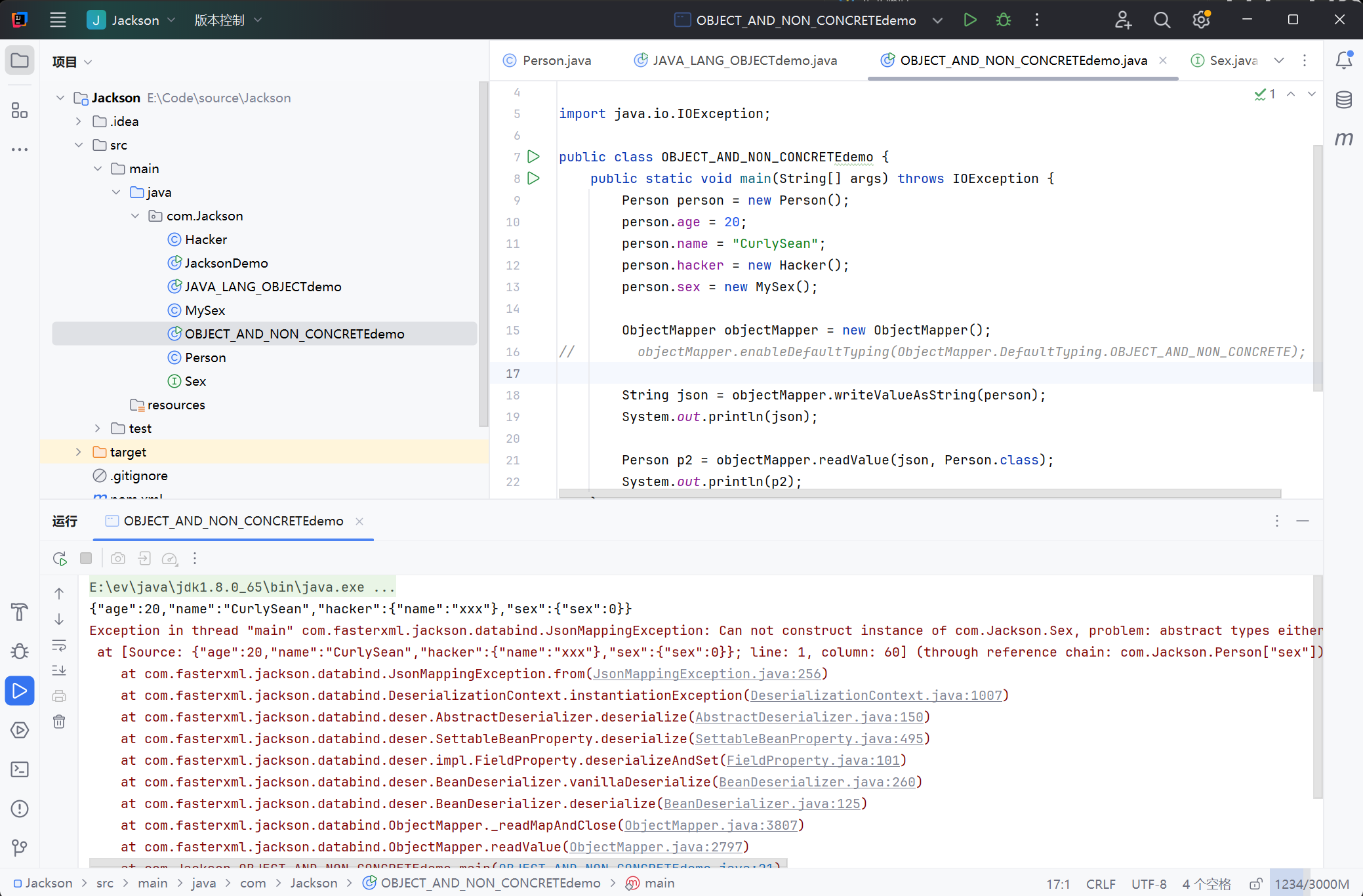Switch to JAVA_LANG_OBJECTdemo.java tab
Image resolution: width=1363 pixels, height=896 pixels.
click(x=736, y=60)
